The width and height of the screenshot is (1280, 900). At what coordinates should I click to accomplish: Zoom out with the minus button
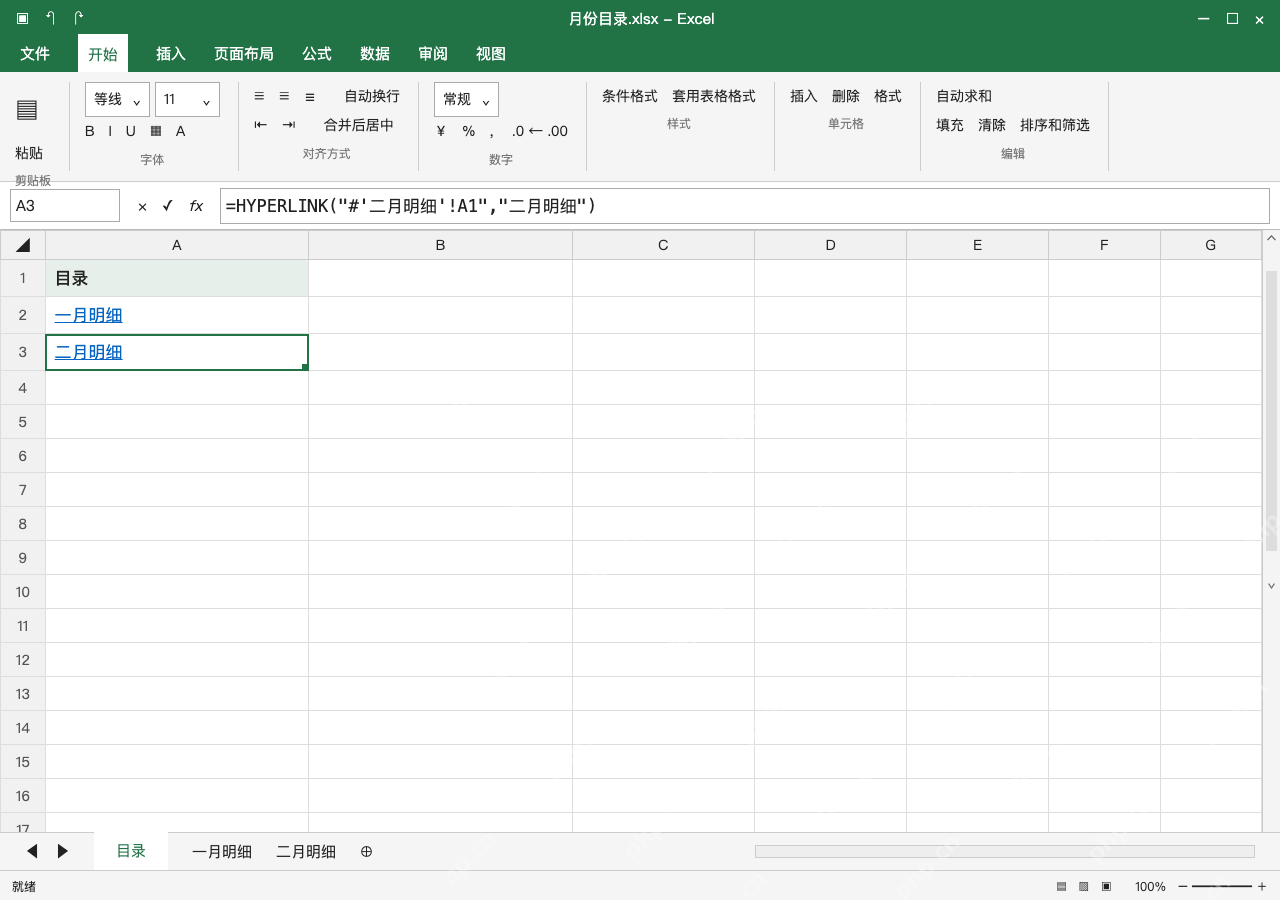[1183, 886]
